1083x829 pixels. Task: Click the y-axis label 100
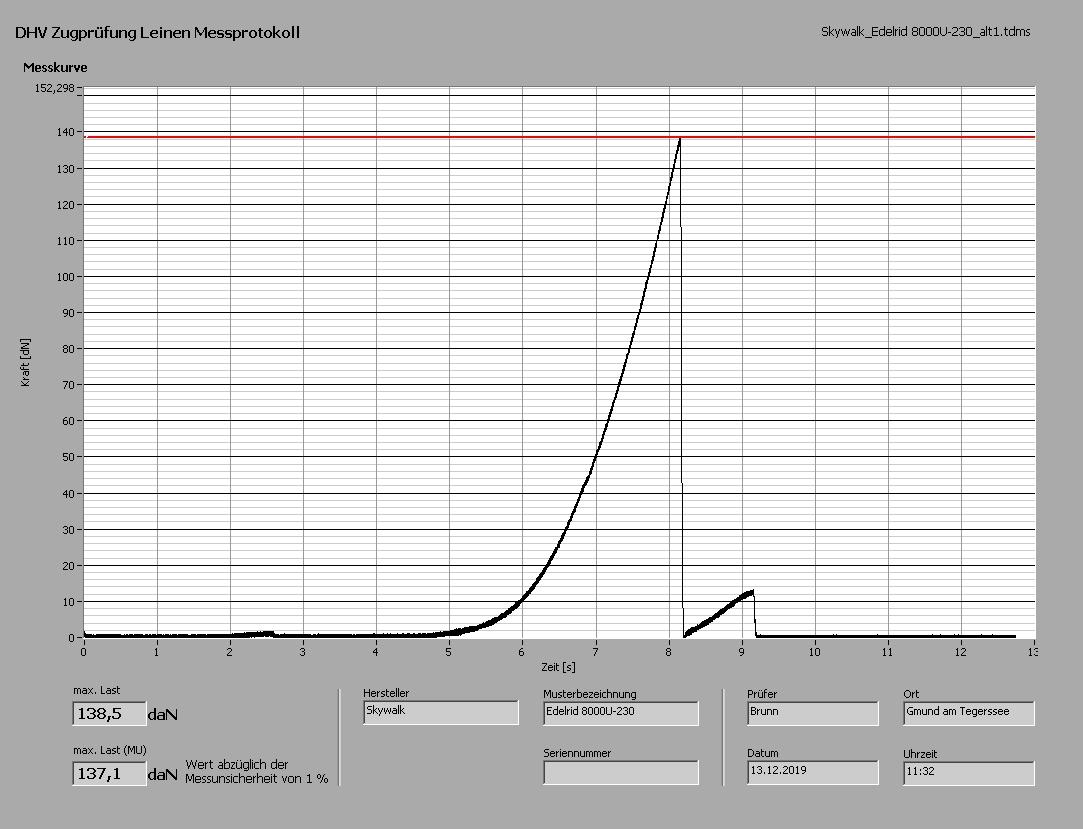65,277
